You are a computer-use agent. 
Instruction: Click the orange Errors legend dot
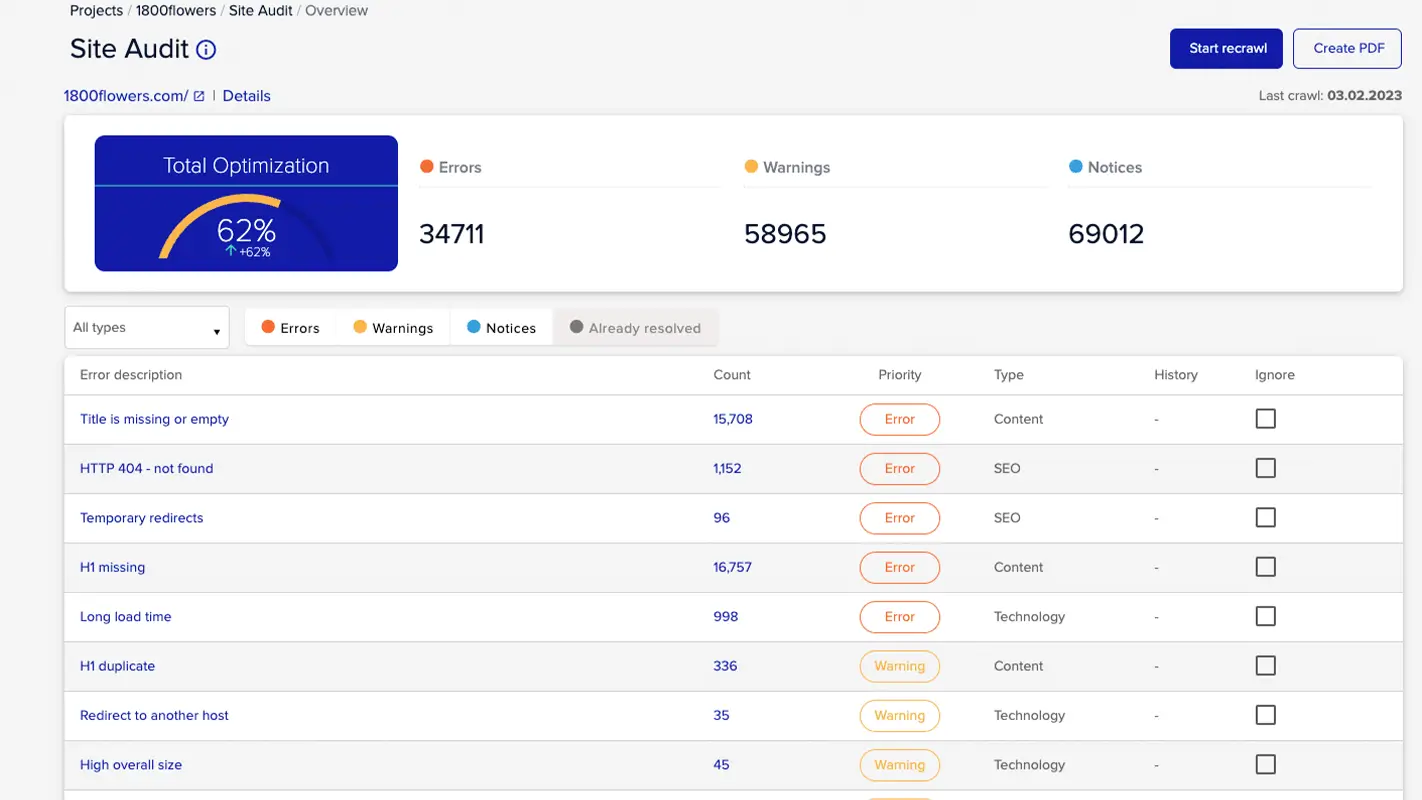pyautogui.click(x=427, y=167)
